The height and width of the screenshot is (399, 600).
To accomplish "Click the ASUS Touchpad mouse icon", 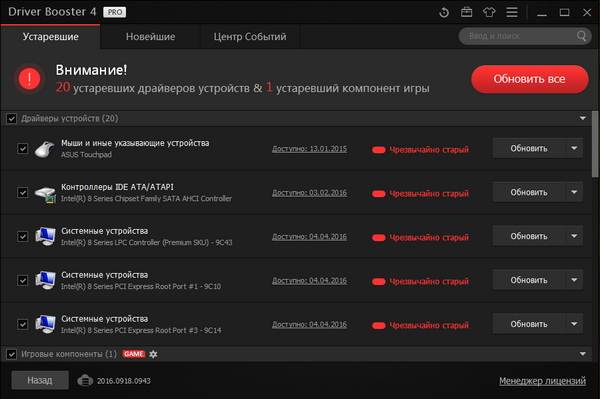I will [45, 149].
